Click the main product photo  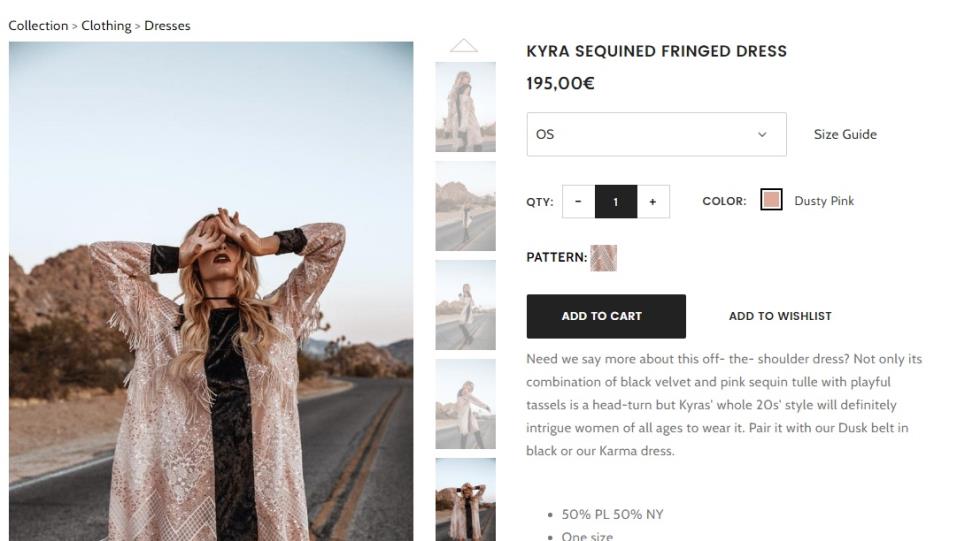(x=211, y=290)
